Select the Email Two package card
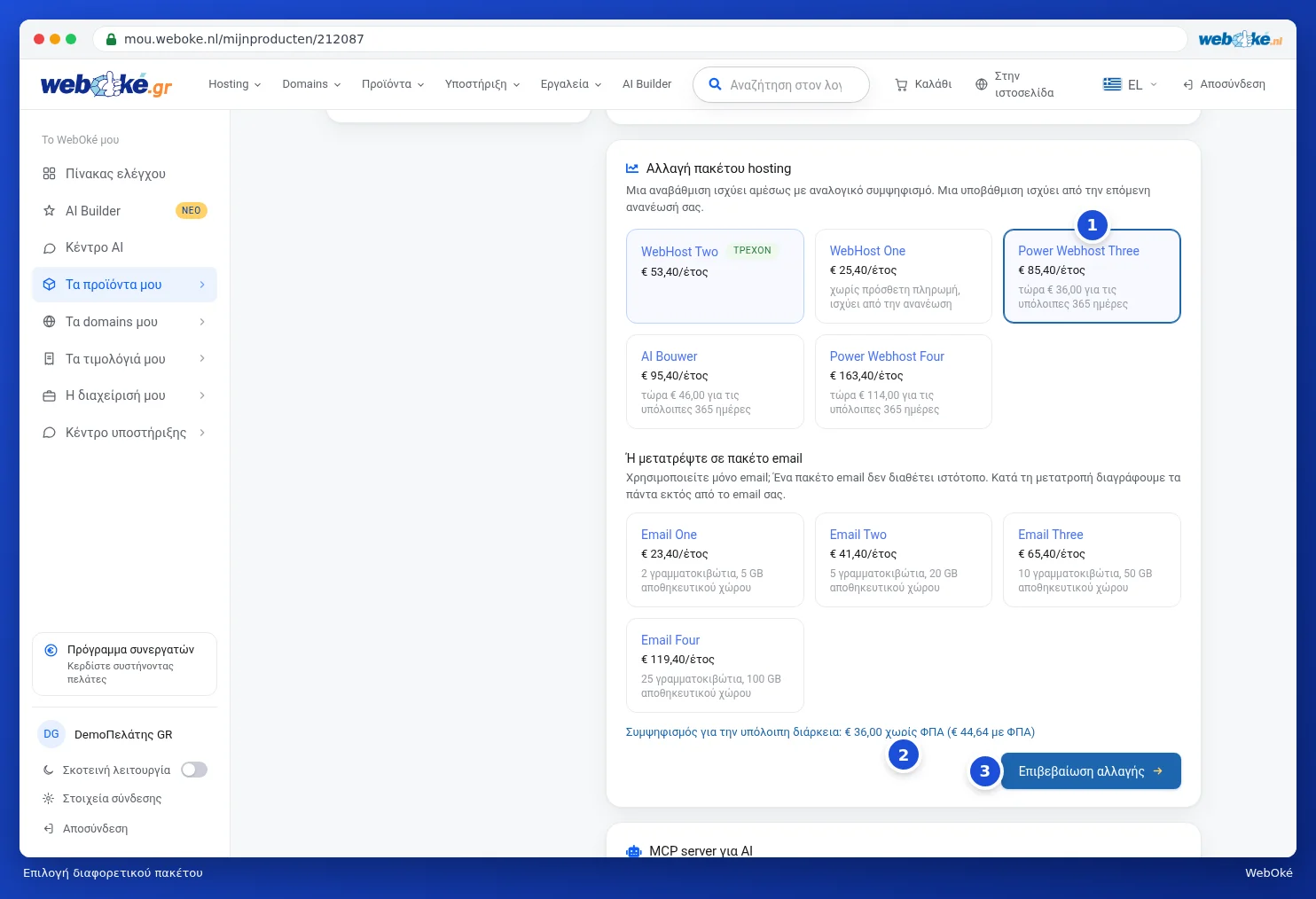This screenshot has height=899, width=1316. 904,560
